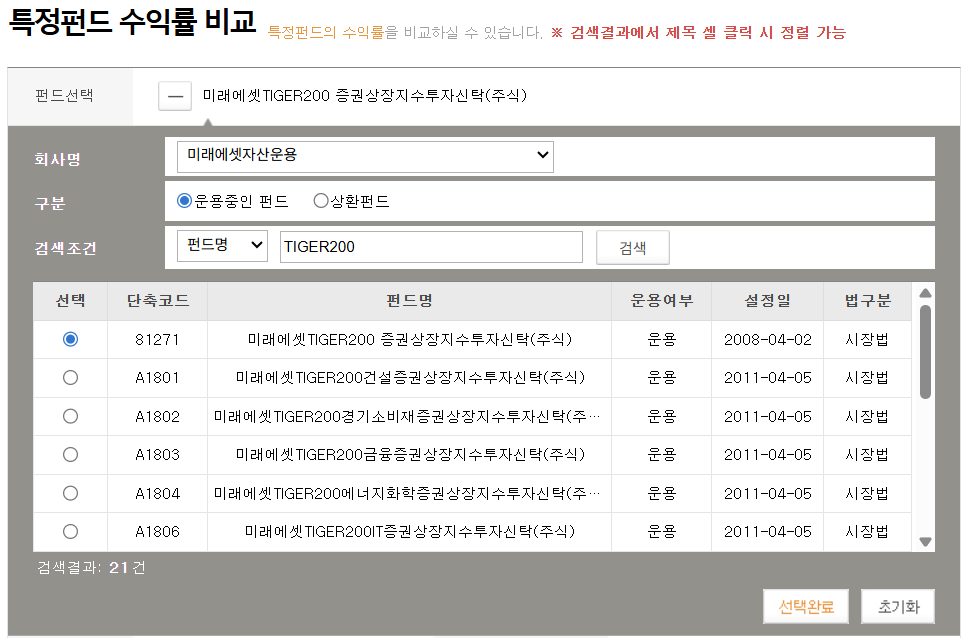This screenshot has width=965, height=638.
Task: Click scrollbar down arrow in results table
Action: coord(925,541)
